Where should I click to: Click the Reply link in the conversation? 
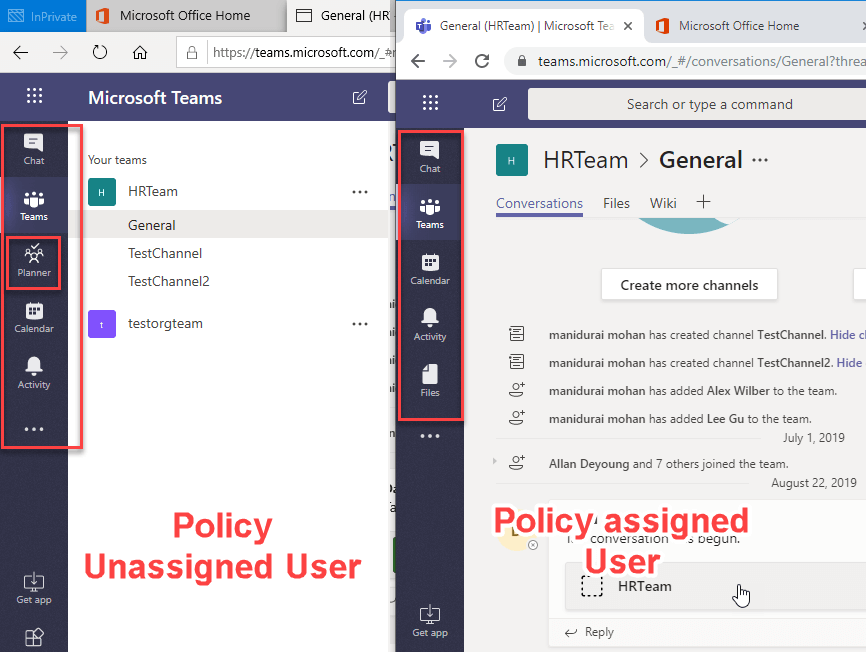tap(598, 631)
